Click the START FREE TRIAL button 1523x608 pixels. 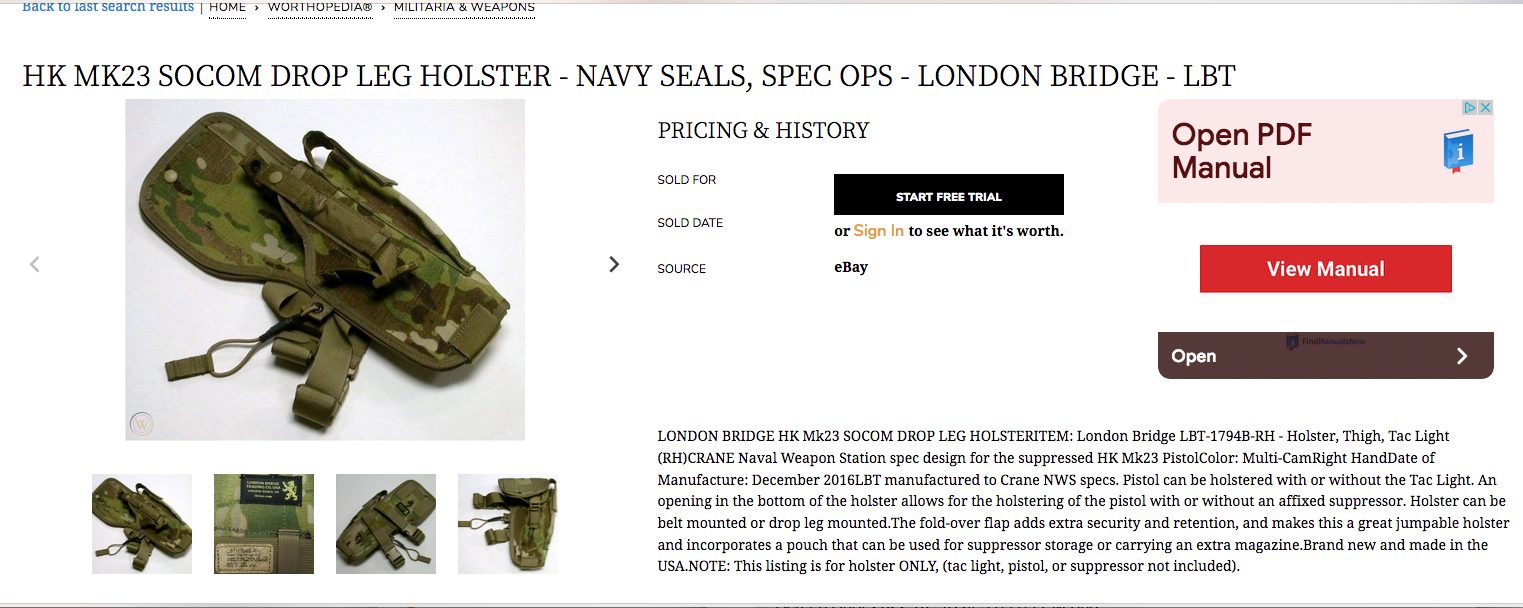pyautogui.click(x=949, y=195)
